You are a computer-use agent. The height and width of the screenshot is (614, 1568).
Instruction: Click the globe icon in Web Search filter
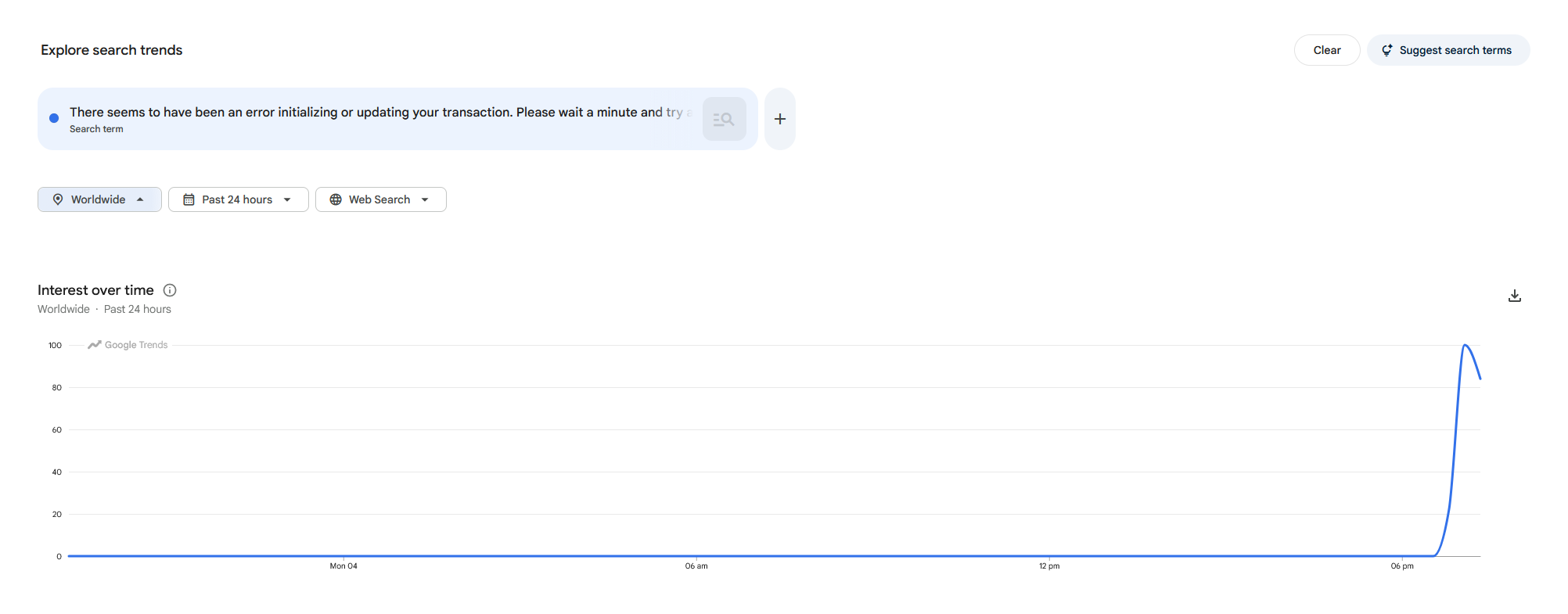tap(336, 199)
